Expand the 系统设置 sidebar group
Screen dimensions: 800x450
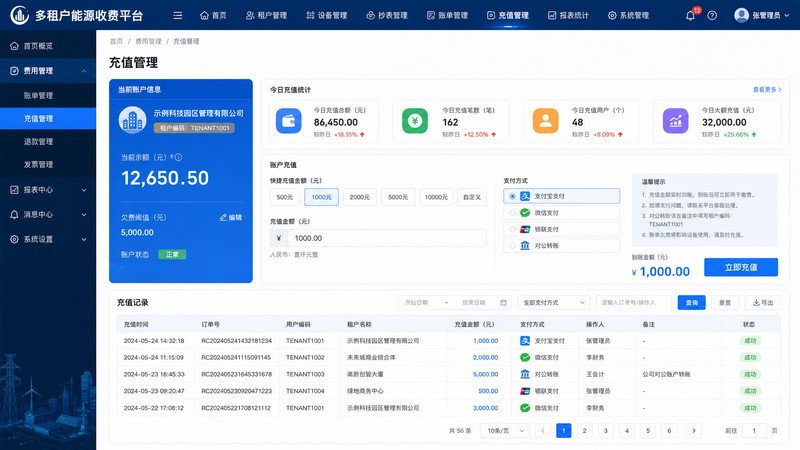point(48,239)
